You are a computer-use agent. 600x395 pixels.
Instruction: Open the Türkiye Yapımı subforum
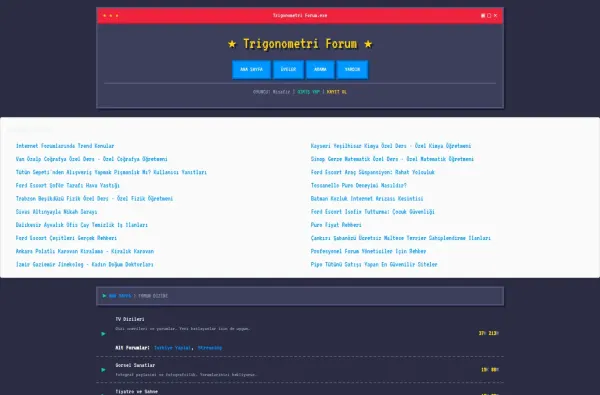(x=172, y=348)
